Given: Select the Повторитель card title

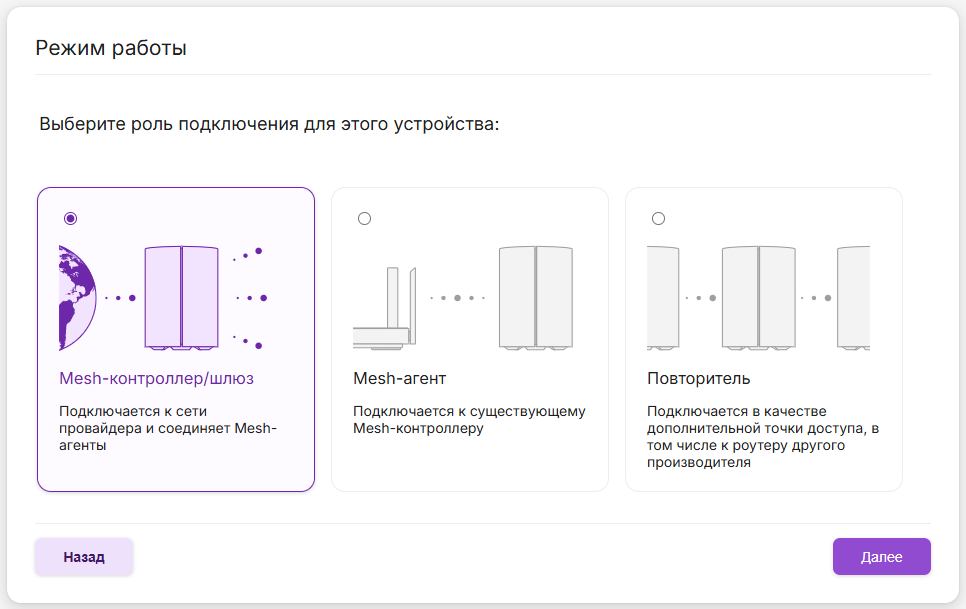Looking at the screenshot, I should click(699, 379).
